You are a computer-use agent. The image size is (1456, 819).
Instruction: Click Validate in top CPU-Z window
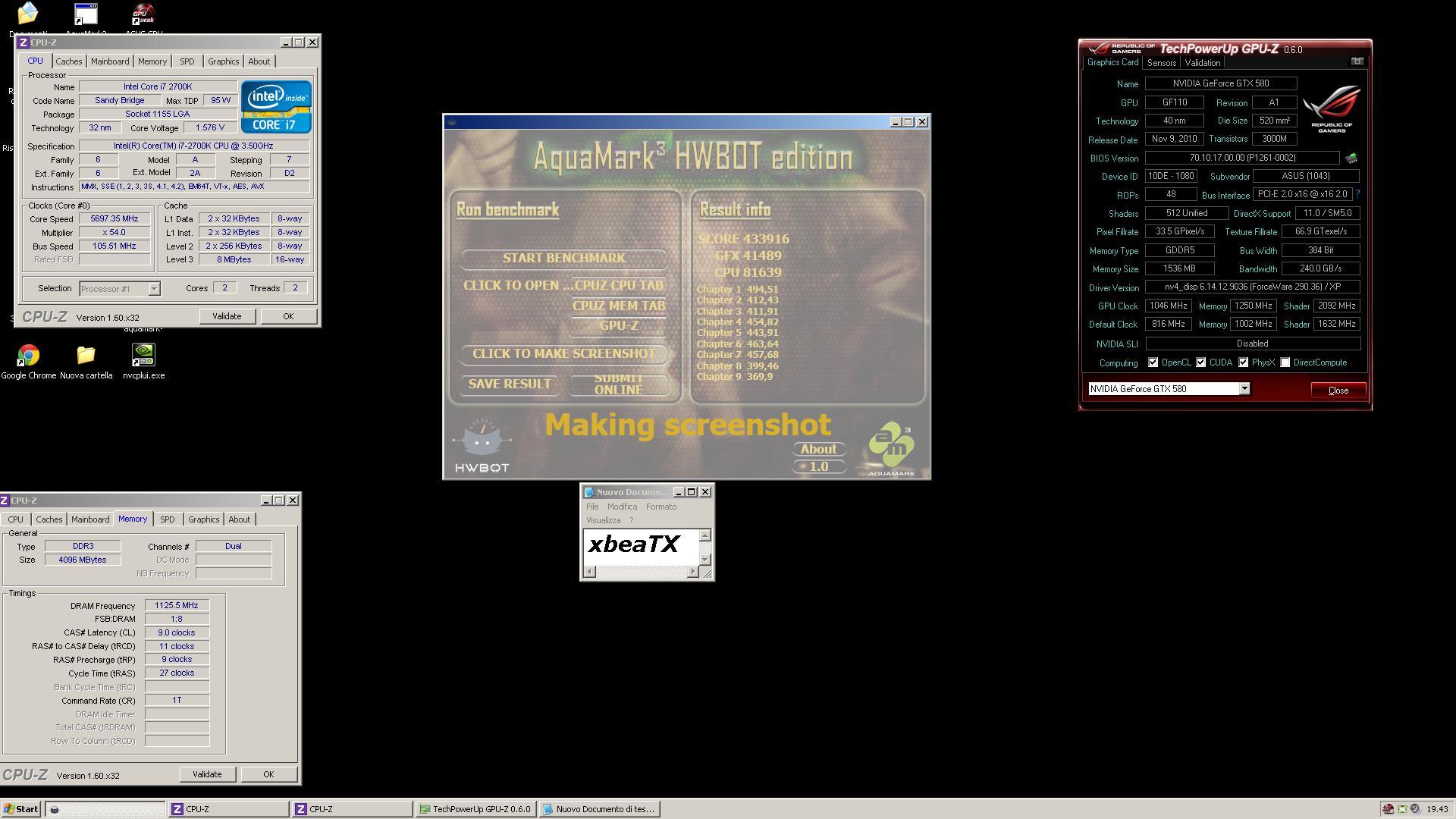point(227,316)
